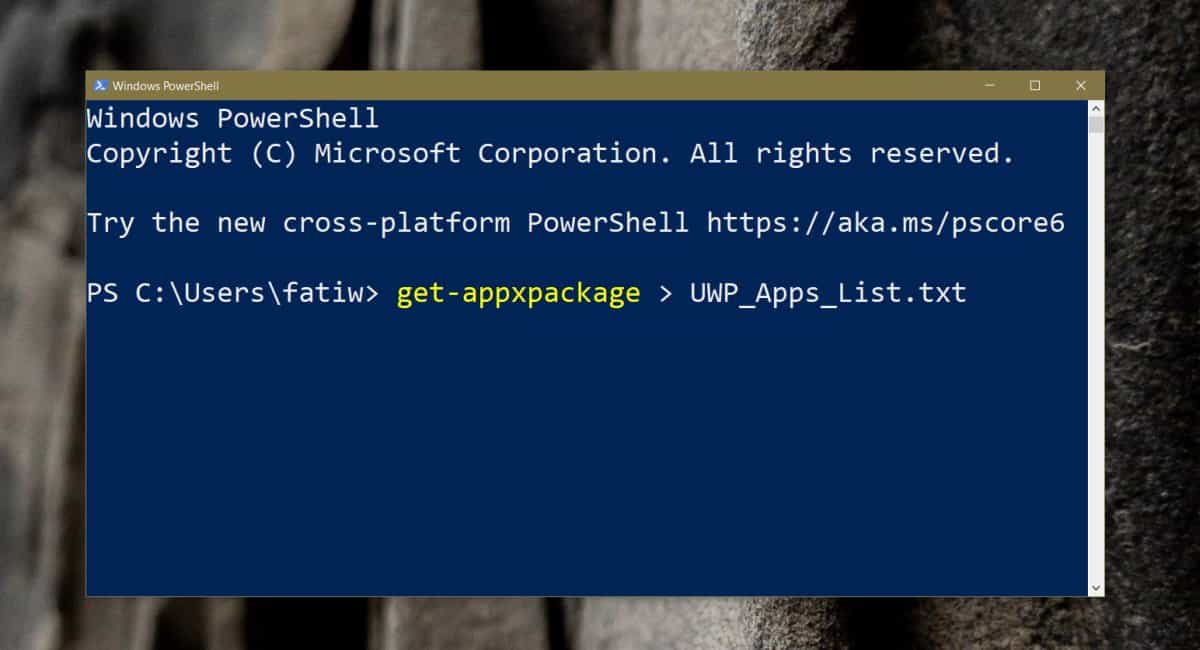
Task: Click the UWP_Apps_List.txt filename
Action: point(827,292)
